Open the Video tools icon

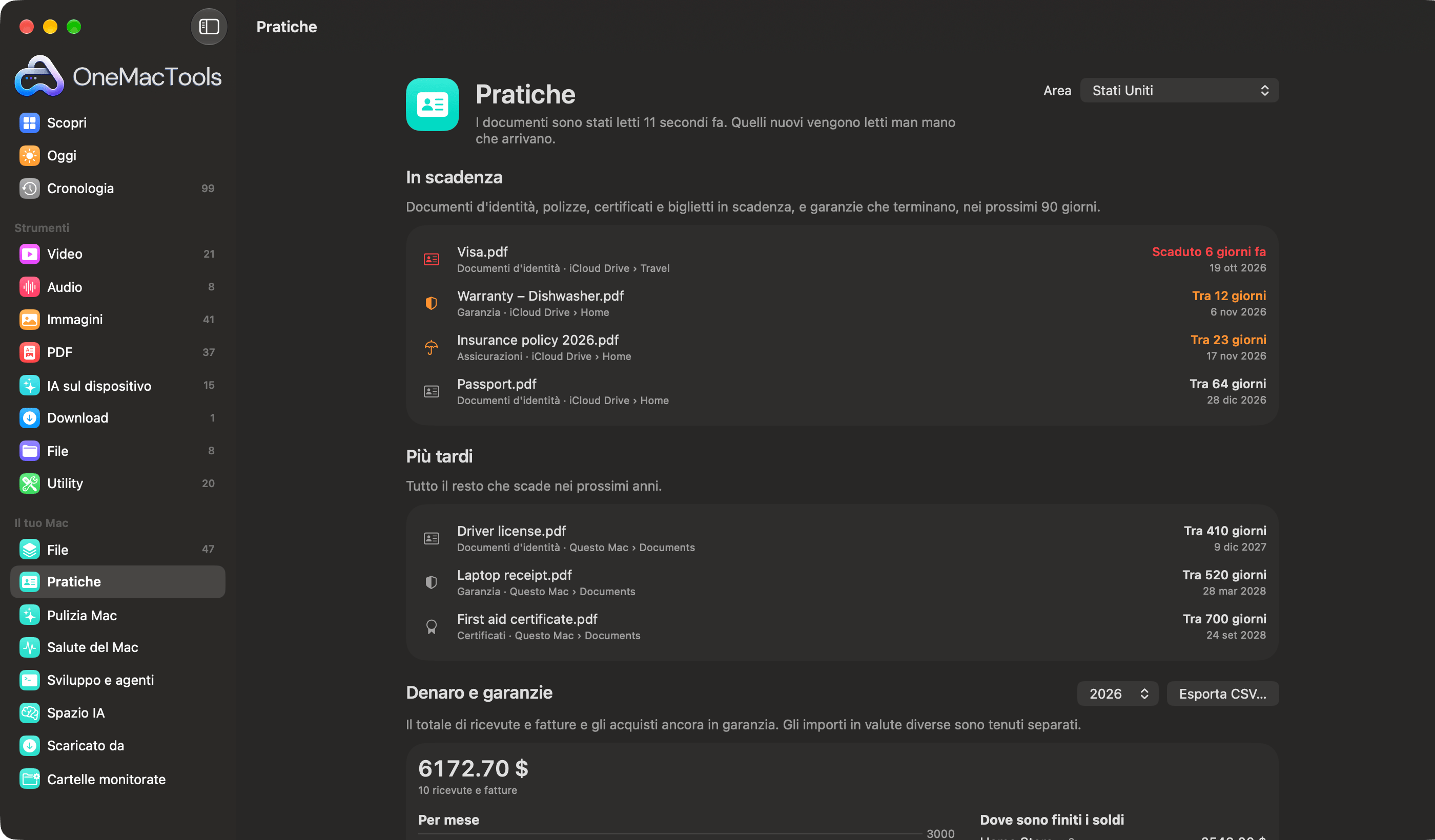click(x=30, y=254)
